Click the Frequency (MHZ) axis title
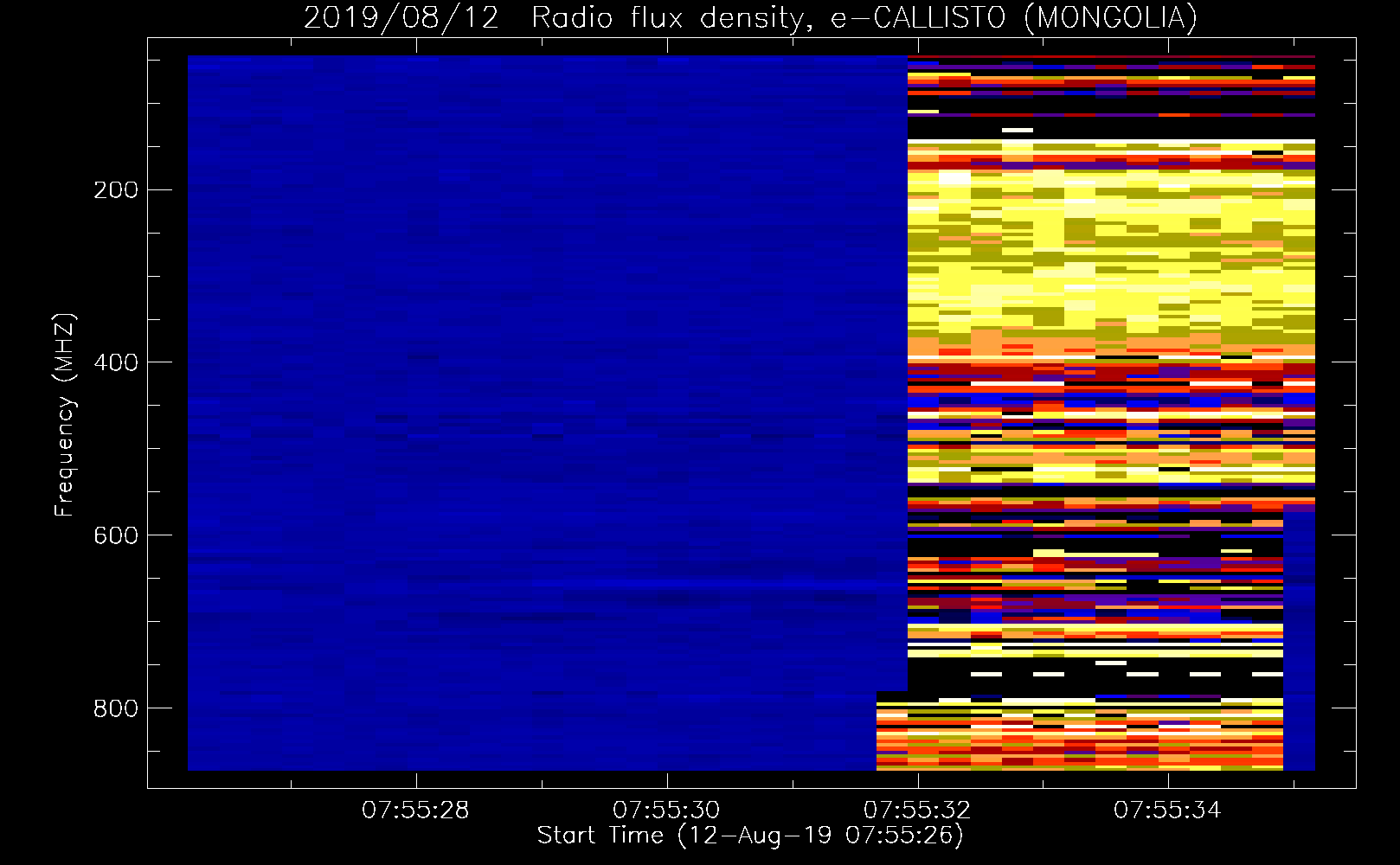This screenshot has height=865, width=1400. 65,414
